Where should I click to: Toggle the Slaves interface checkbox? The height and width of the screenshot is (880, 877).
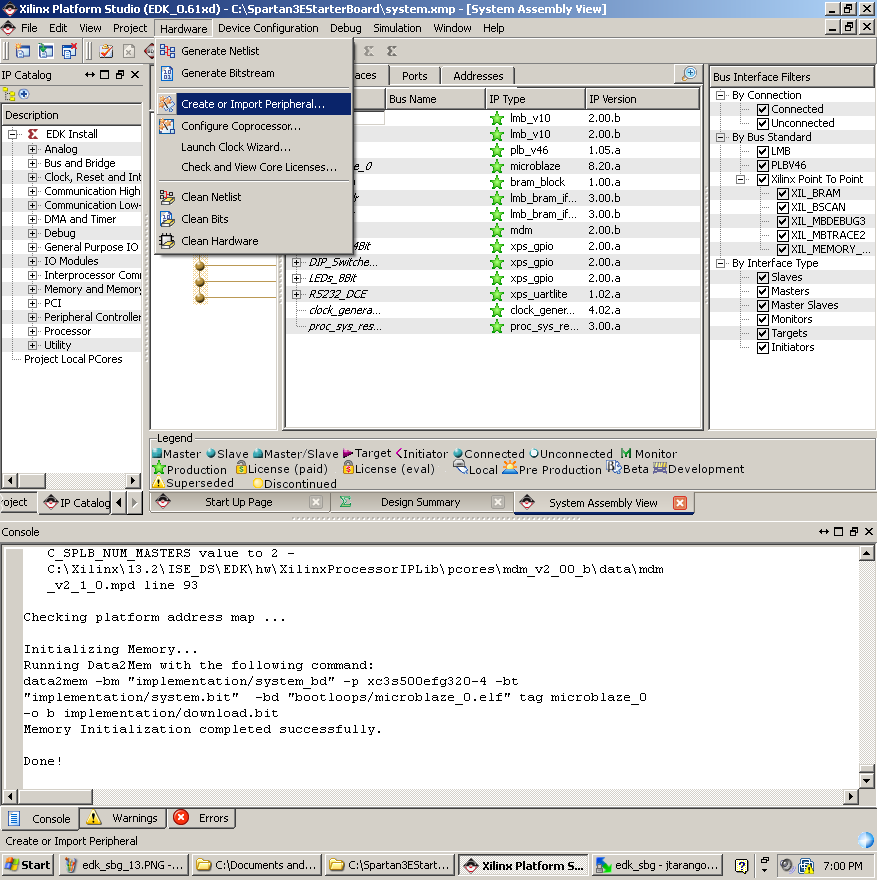(x=763, y=277)
